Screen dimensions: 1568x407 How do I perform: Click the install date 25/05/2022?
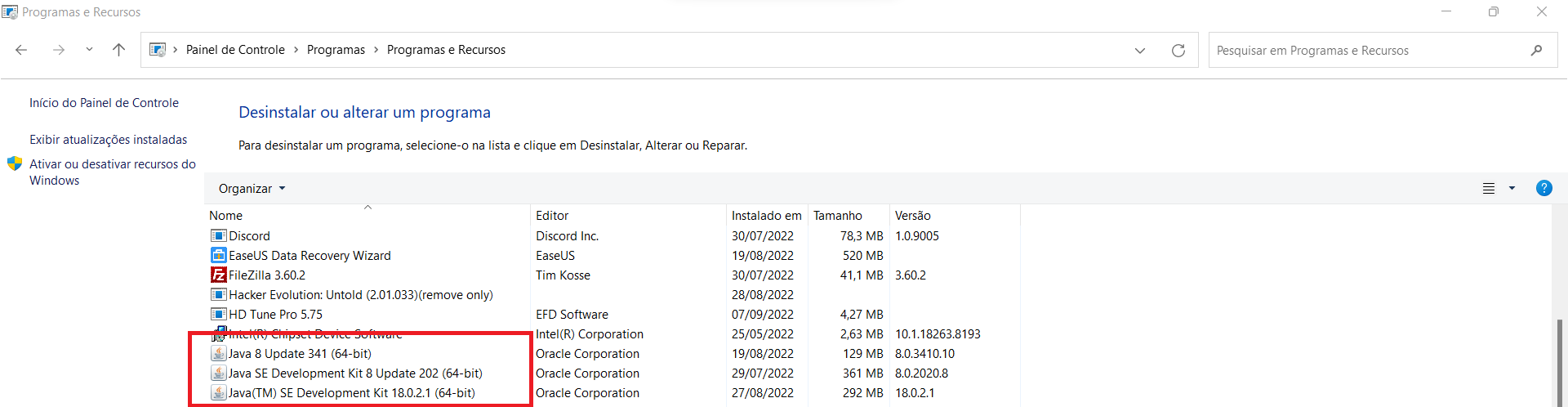coord(763,334)
